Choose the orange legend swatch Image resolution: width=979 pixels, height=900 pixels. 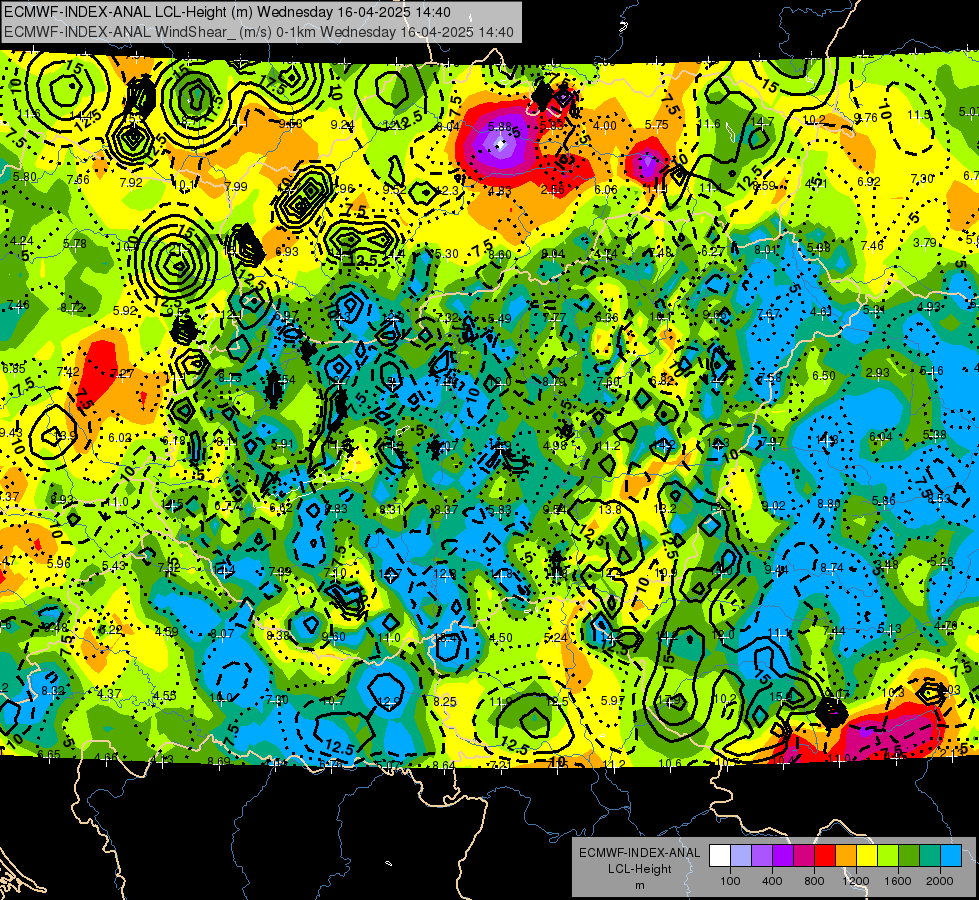(846, 855)
